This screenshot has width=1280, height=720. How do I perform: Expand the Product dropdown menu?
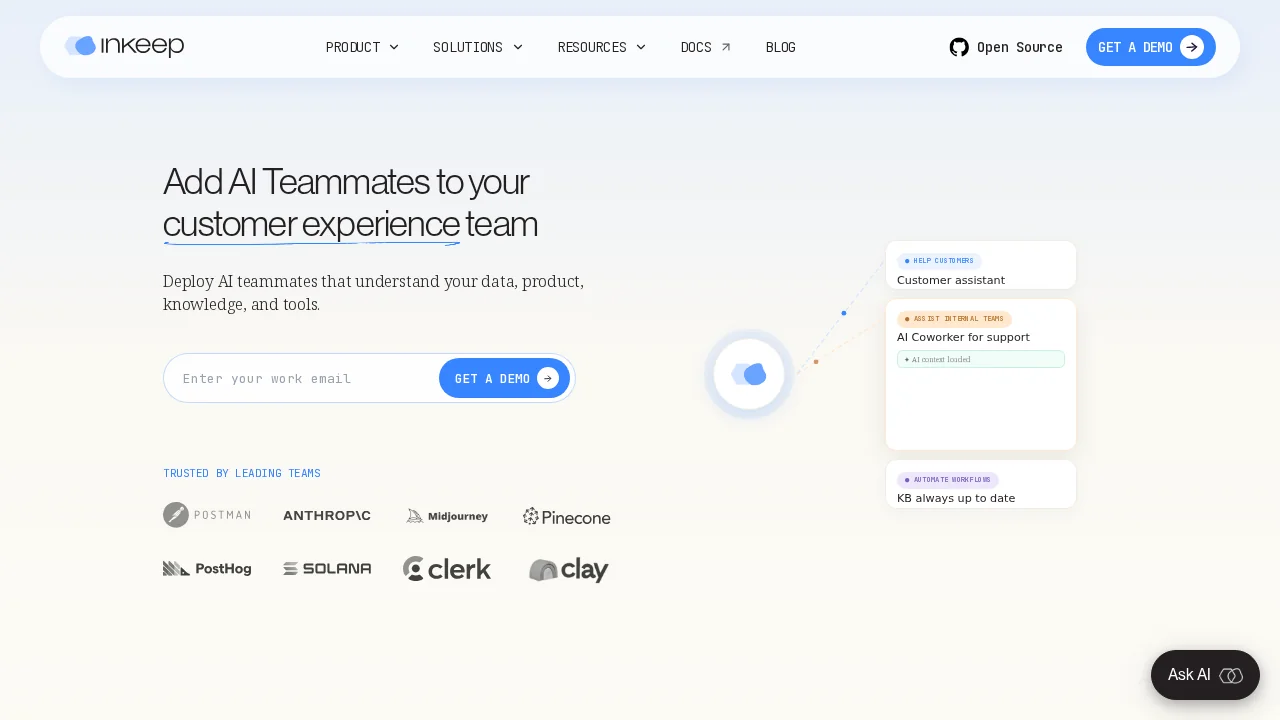click(362, 47)
